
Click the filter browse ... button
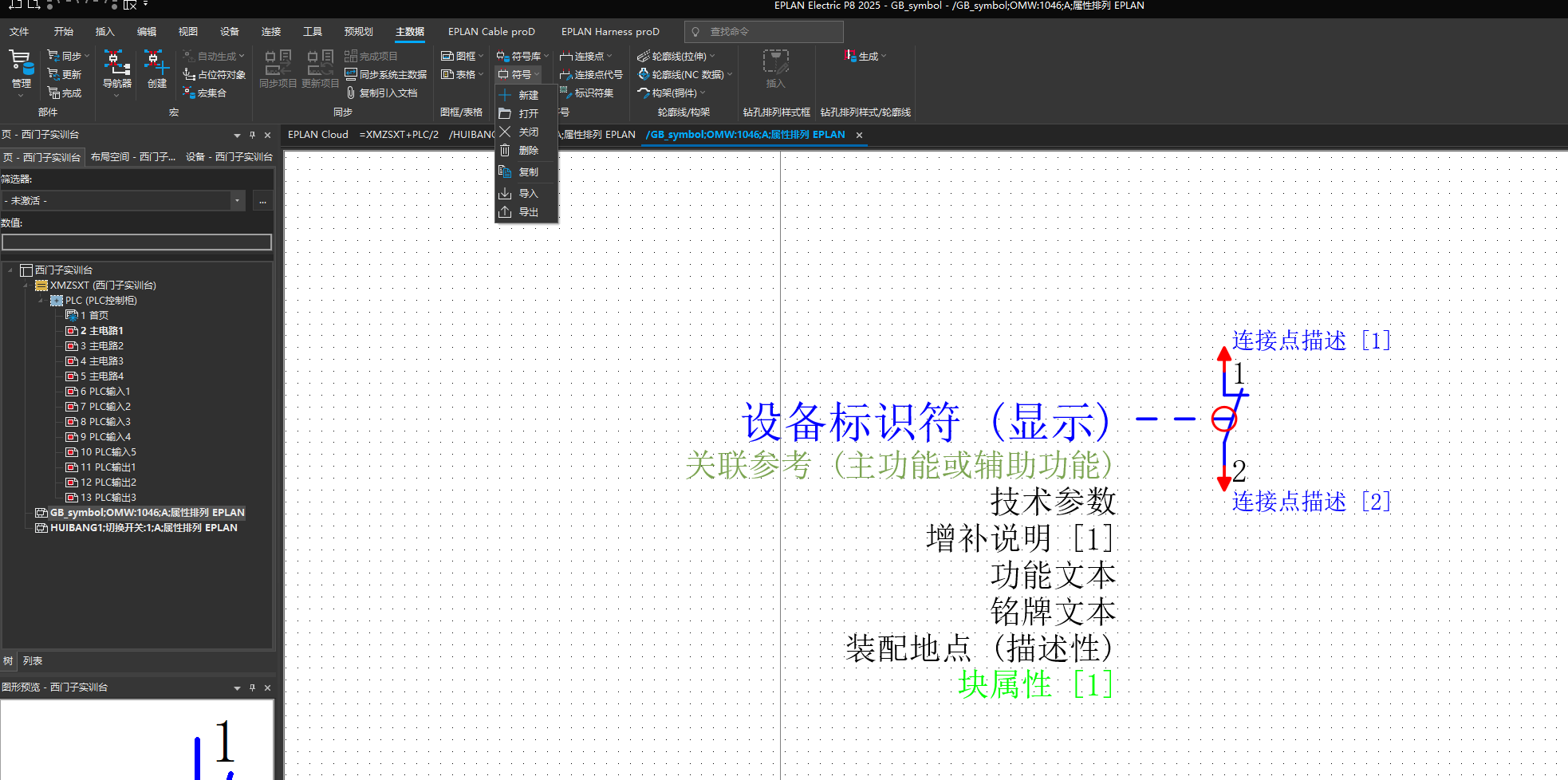point(262,201)
